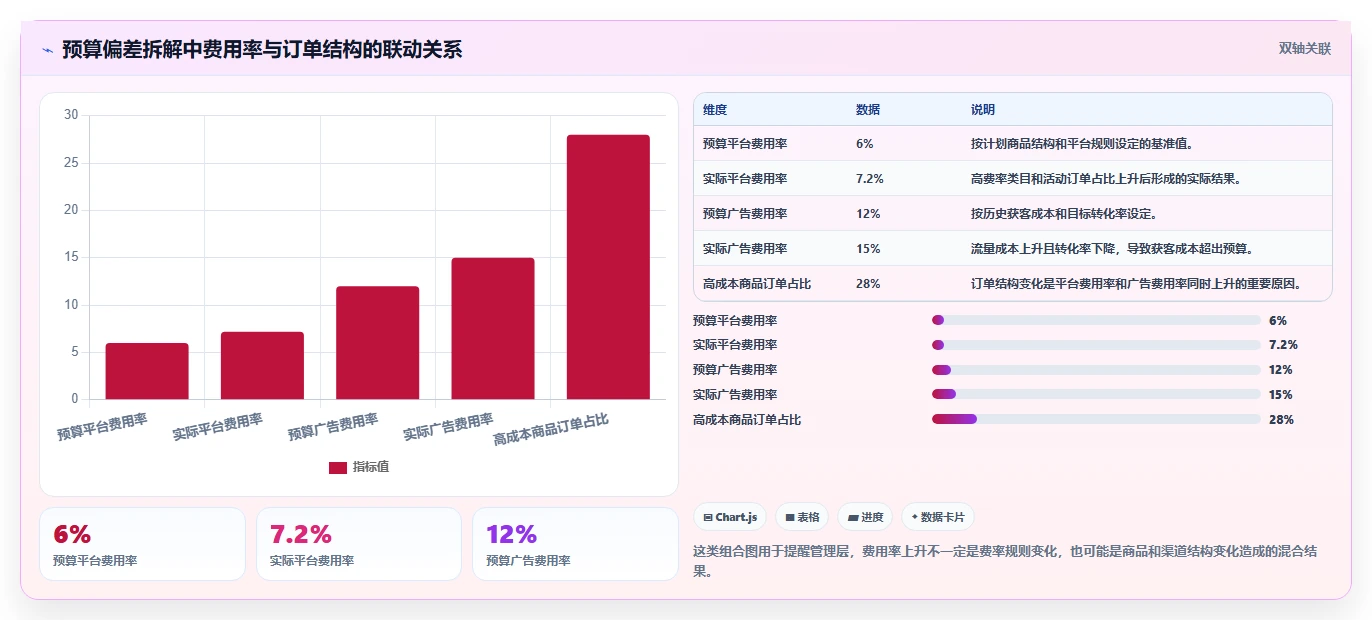Click the 28% value in table

(868, 284)
